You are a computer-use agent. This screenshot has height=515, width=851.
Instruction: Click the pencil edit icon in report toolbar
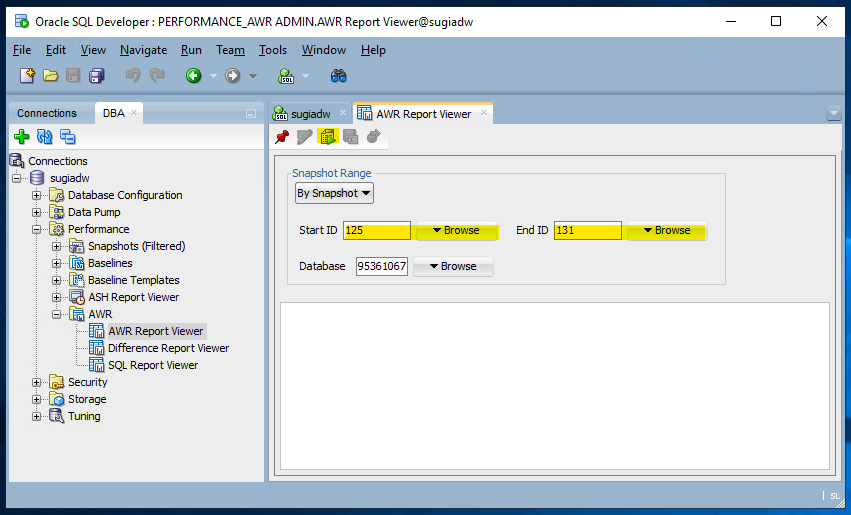[x=304, y=137]
